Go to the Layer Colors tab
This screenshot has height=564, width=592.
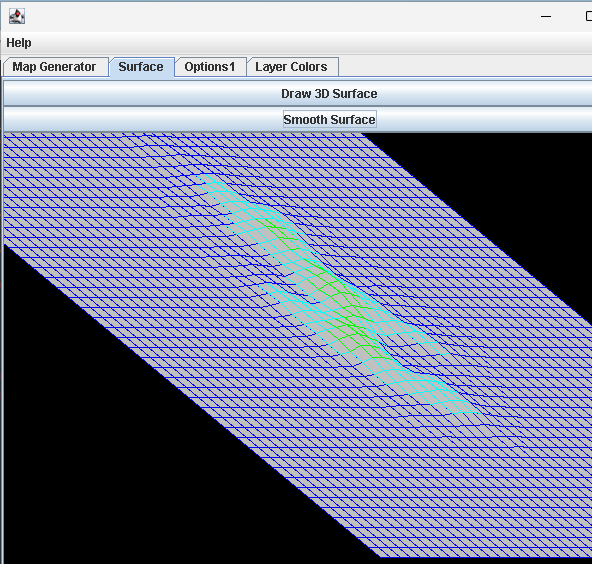click(291, 67)
